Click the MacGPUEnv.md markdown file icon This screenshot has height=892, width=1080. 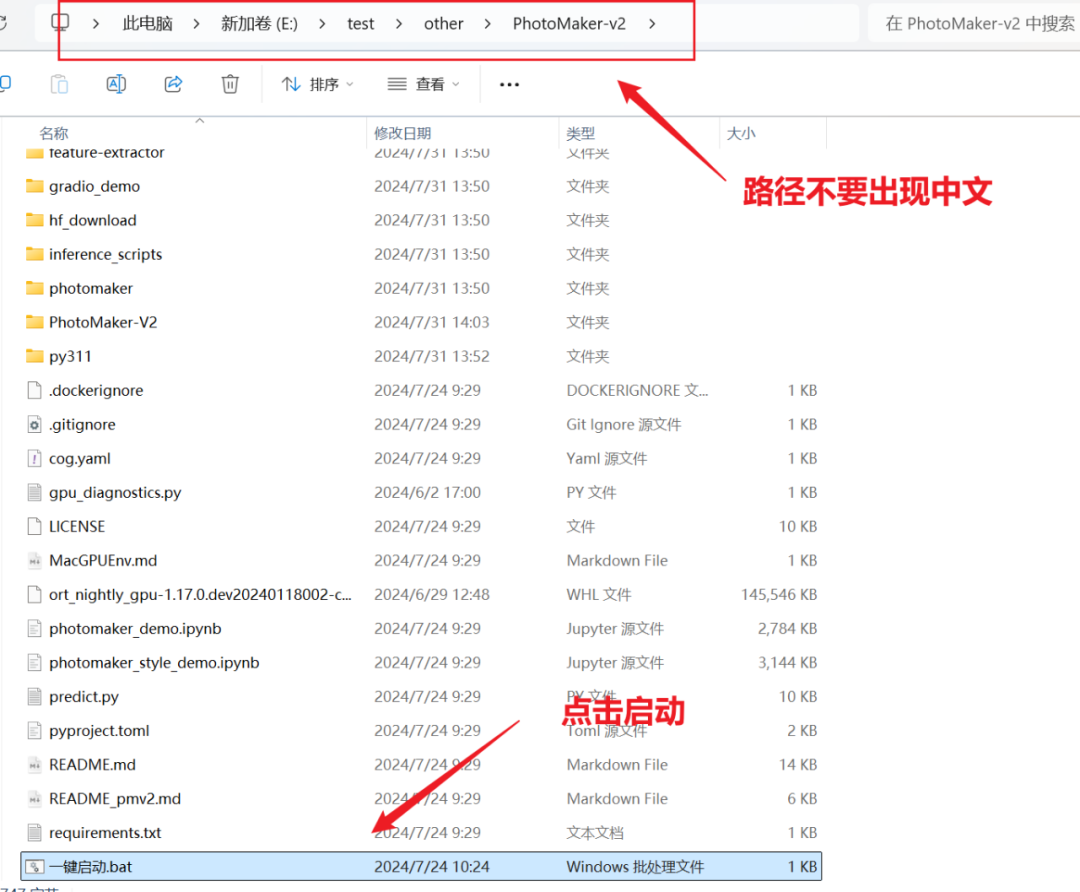coord(34,561)
